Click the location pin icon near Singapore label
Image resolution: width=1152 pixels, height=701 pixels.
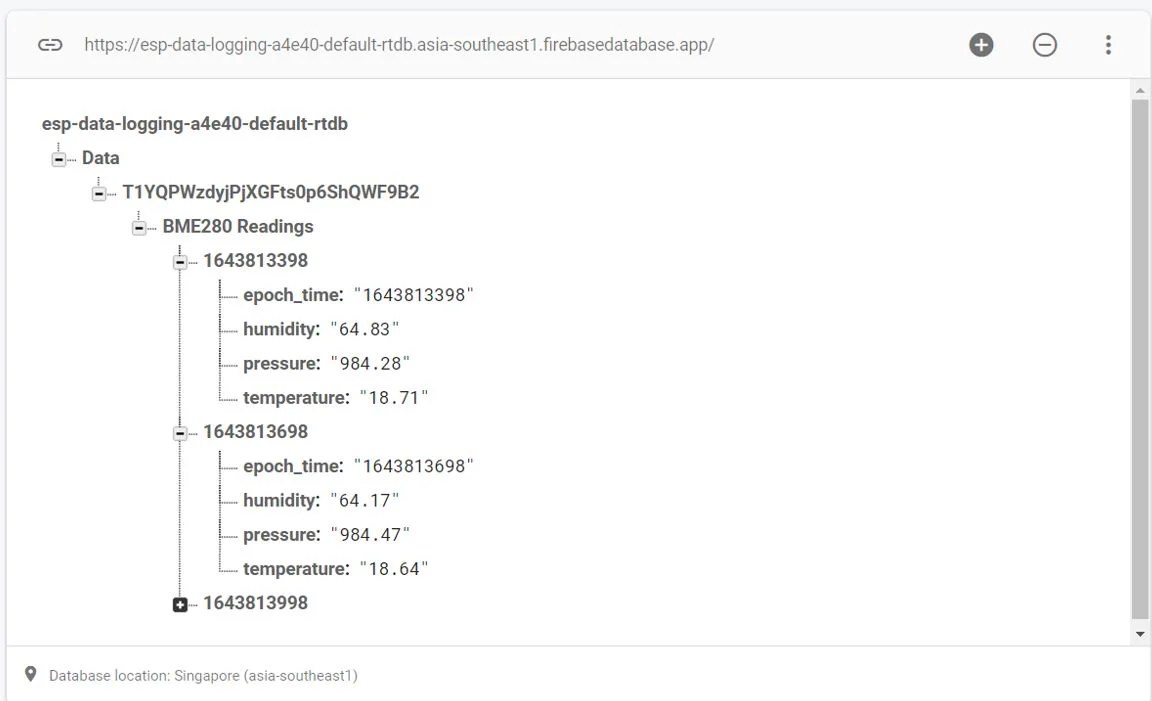tap(30, 674)
